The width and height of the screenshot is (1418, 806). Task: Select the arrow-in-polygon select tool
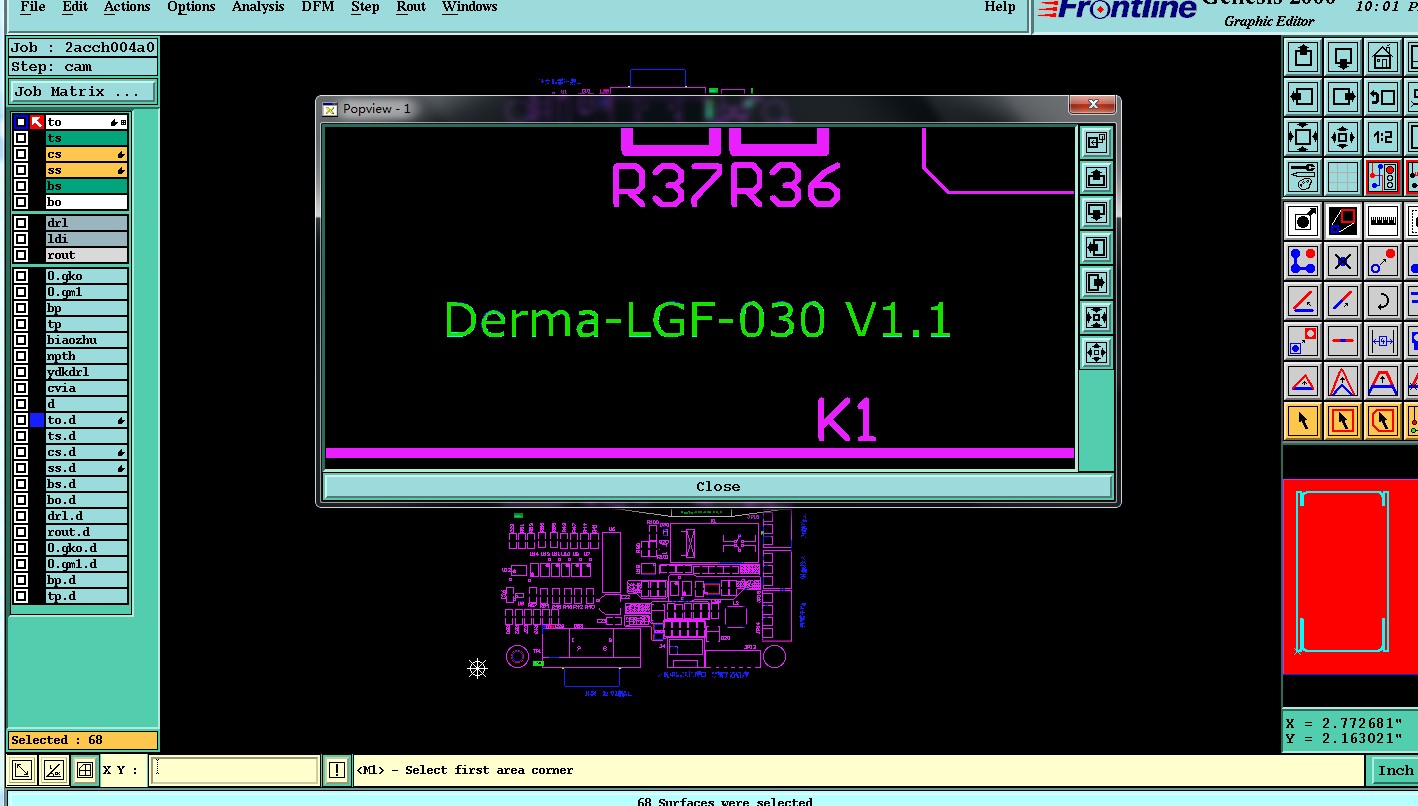point(1383,421)
